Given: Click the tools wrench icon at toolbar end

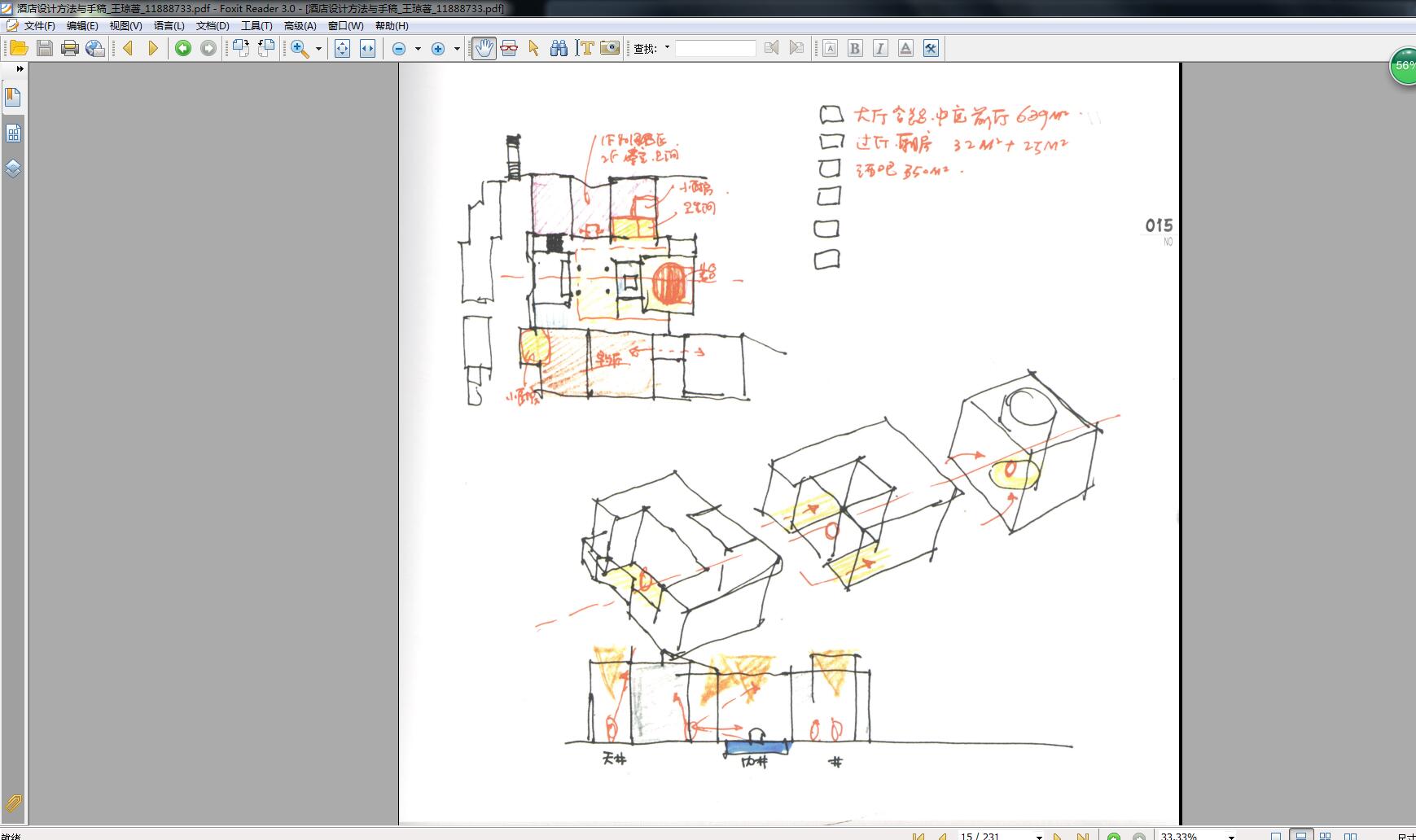Looking at the screenshot, I should point(931,48).
